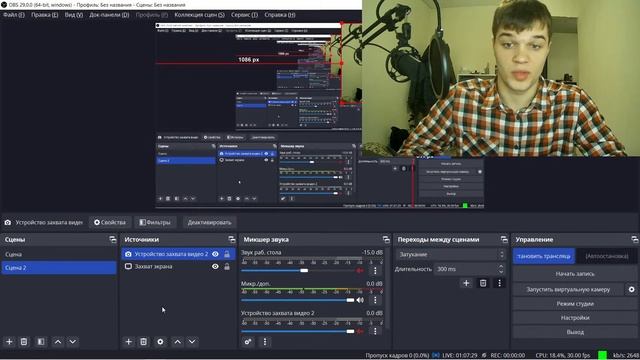Open options for Устройство захвата видео 2 audio
Image resolution: width=640 pixels, height=360 pixels.
(x=375, y=331)
